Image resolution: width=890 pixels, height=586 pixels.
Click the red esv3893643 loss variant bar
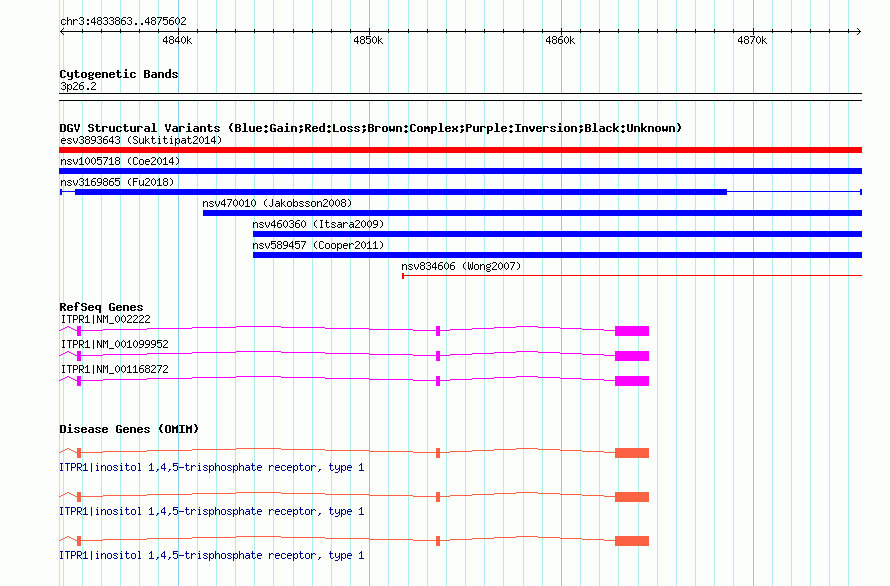click(x=460, y=150)
